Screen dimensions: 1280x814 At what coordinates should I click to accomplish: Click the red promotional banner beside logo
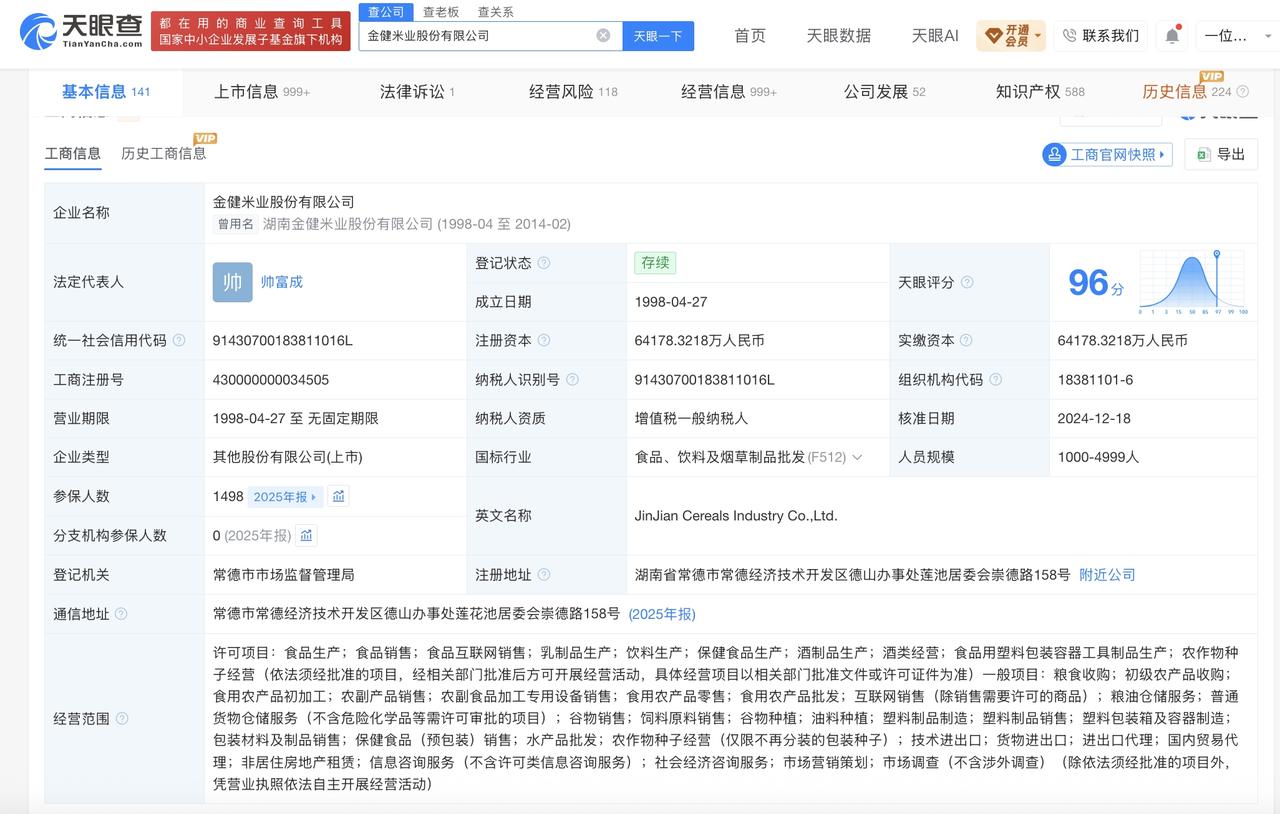click(251, 31)
